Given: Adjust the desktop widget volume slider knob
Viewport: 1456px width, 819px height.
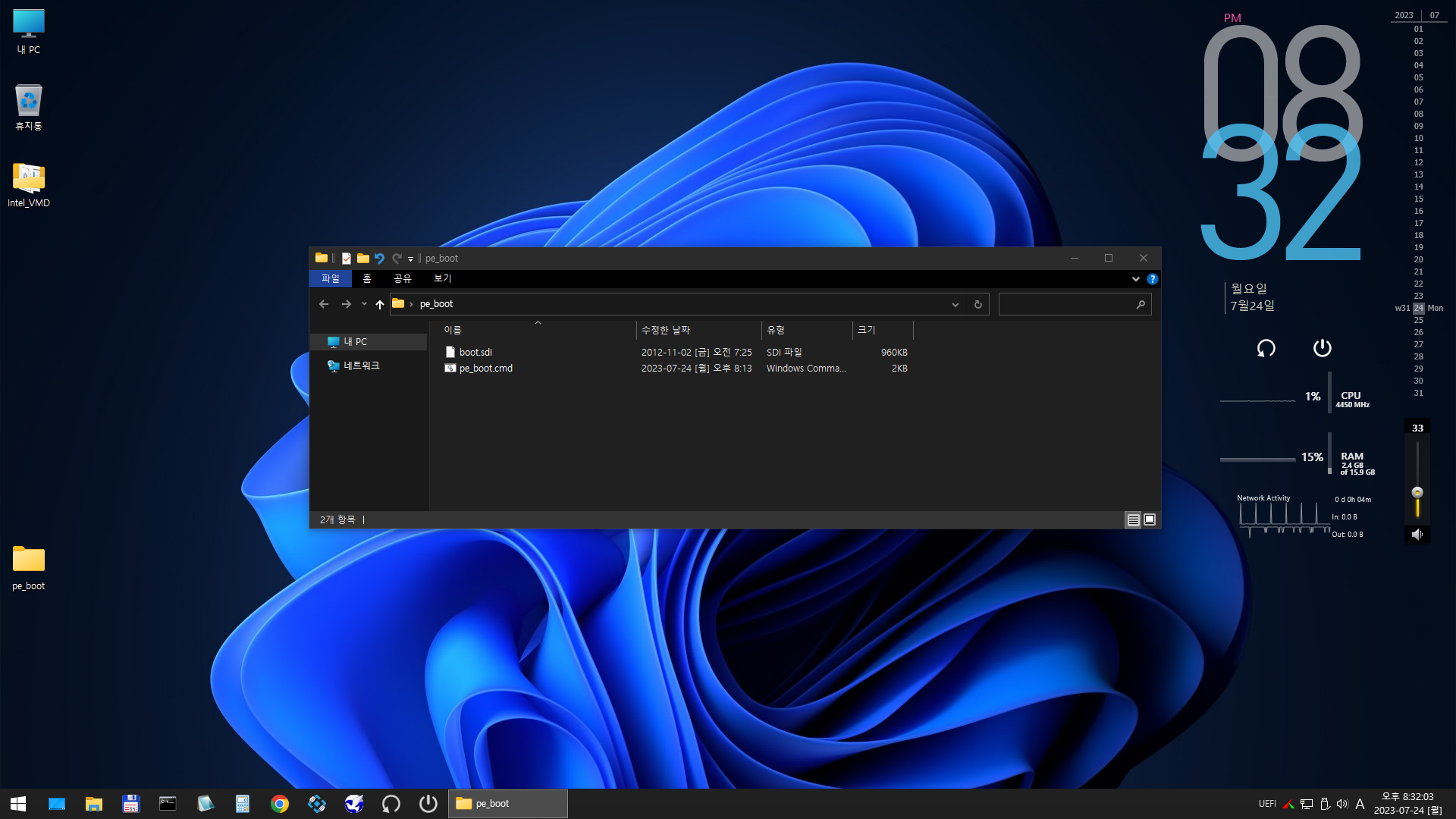Looking at the screenshot, I should pos(1417,492).
